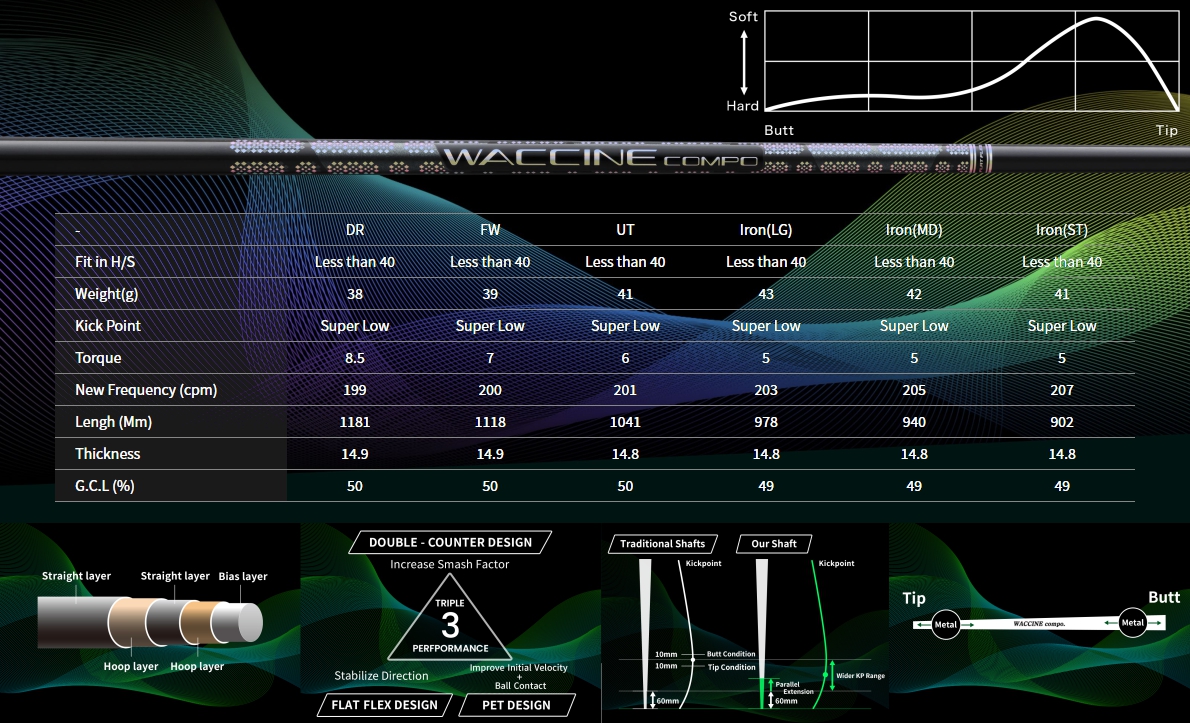Click the Iron(LG) column header
This screenshot has height=723, width=1190.
tap(766, 230)
